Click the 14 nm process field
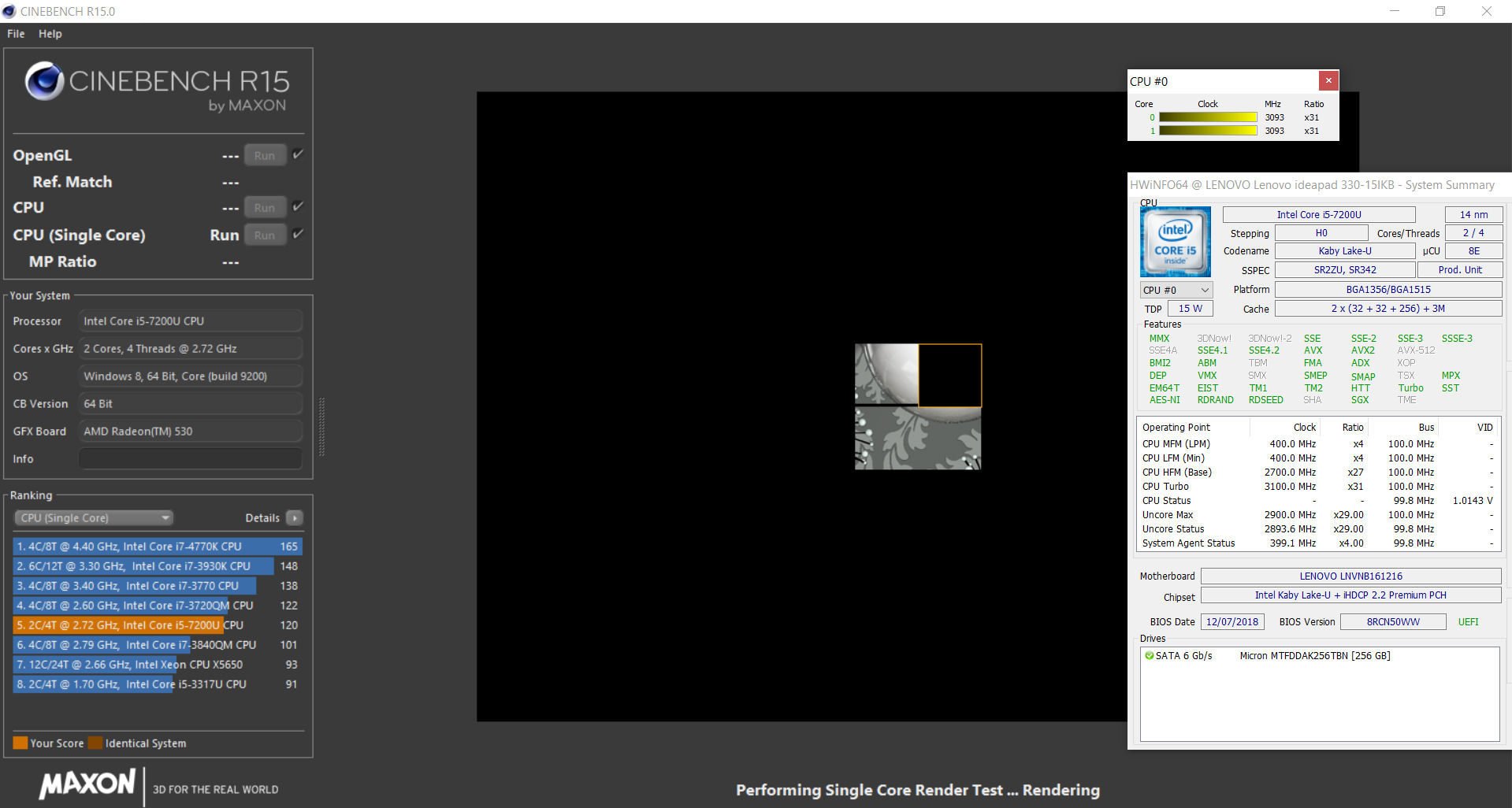 (1473, 214)
